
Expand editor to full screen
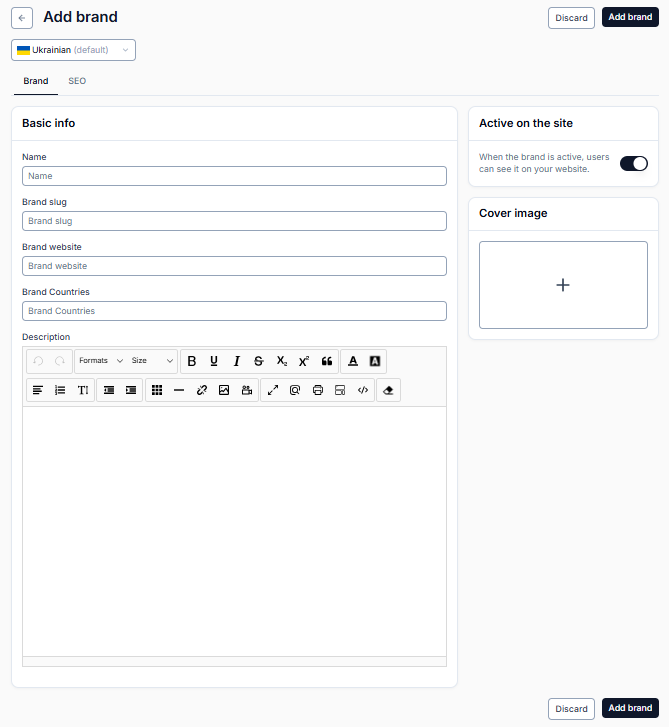tap(273, 390)
